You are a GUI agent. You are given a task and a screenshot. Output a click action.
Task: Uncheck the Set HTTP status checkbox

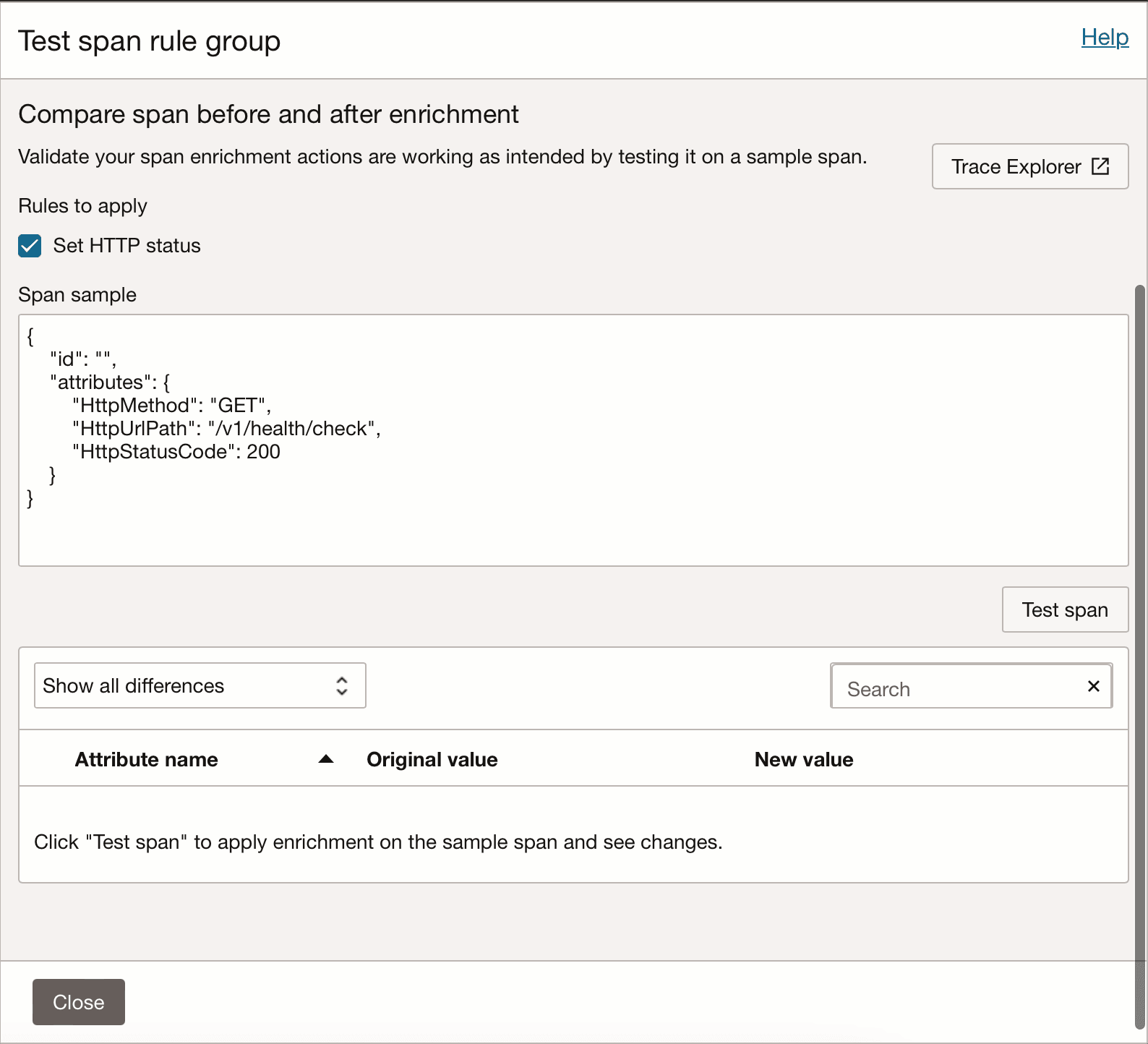30,246
